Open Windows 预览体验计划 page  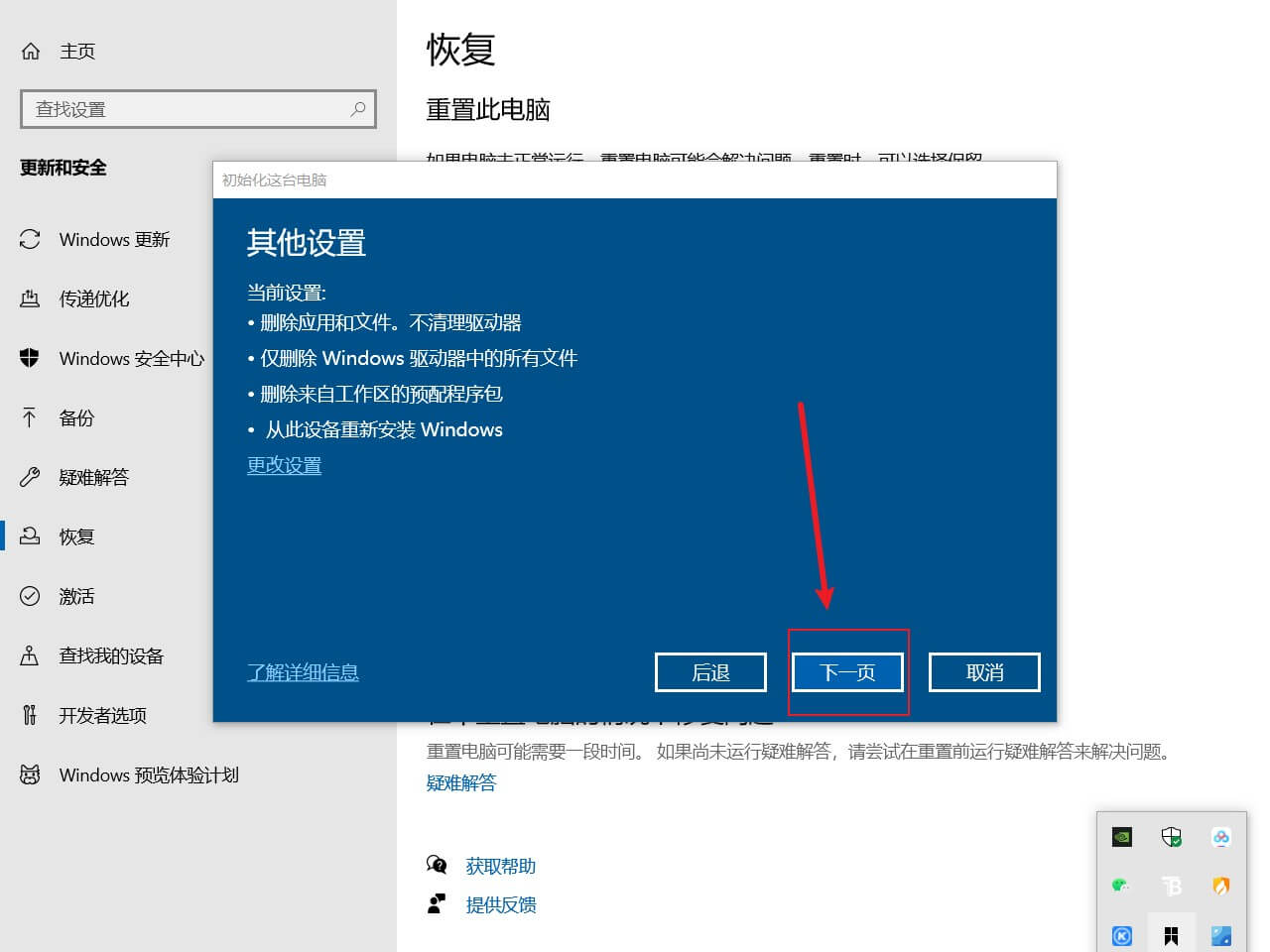coord(149,774)
